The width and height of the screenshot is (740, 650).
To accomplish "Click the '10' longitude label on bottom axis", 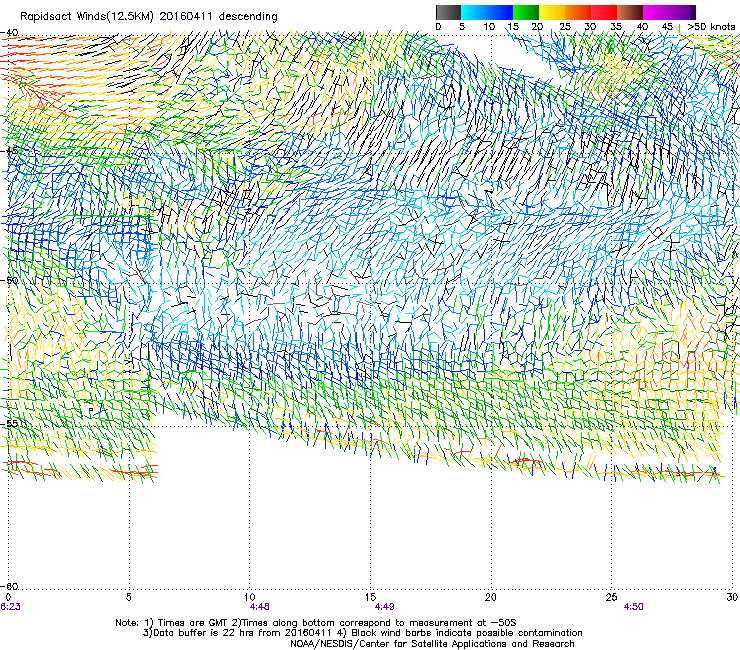I will tap(250, 597).
